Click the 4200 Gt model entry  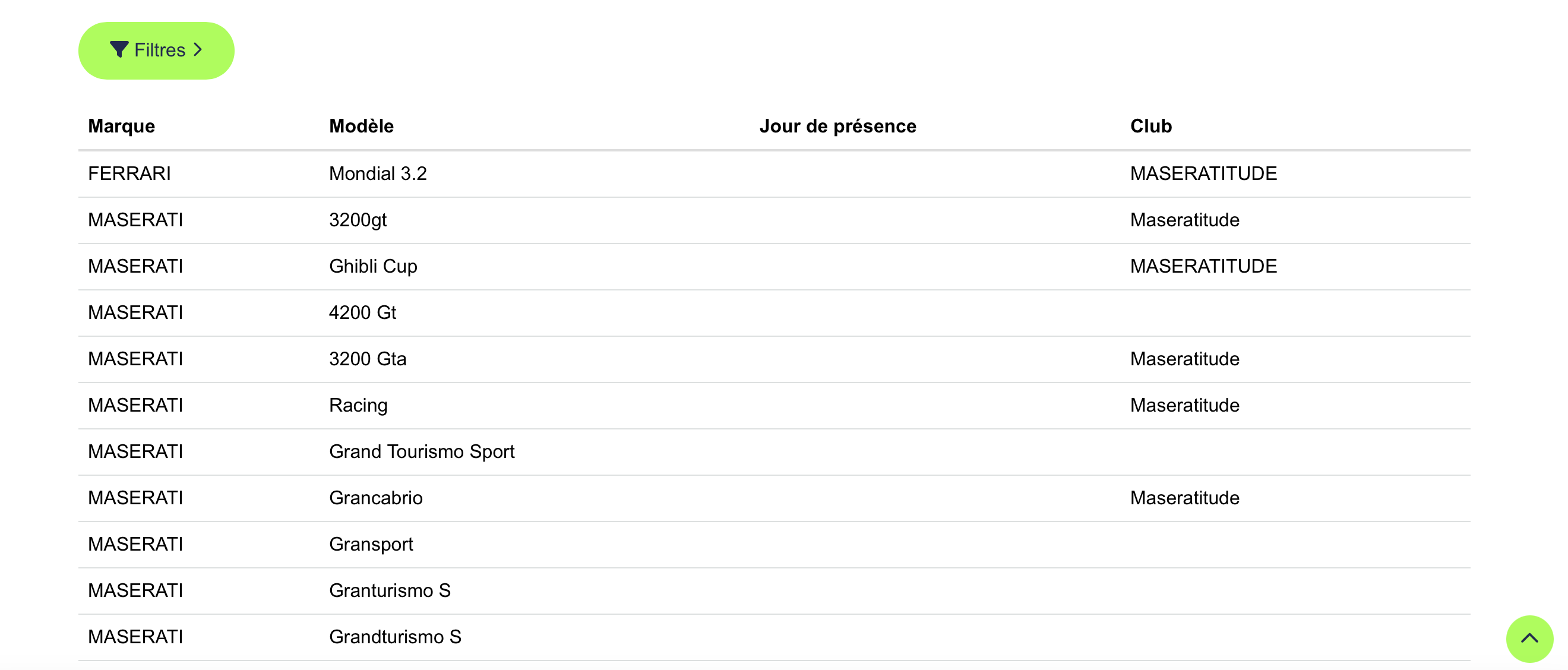[x=362, y=313]
